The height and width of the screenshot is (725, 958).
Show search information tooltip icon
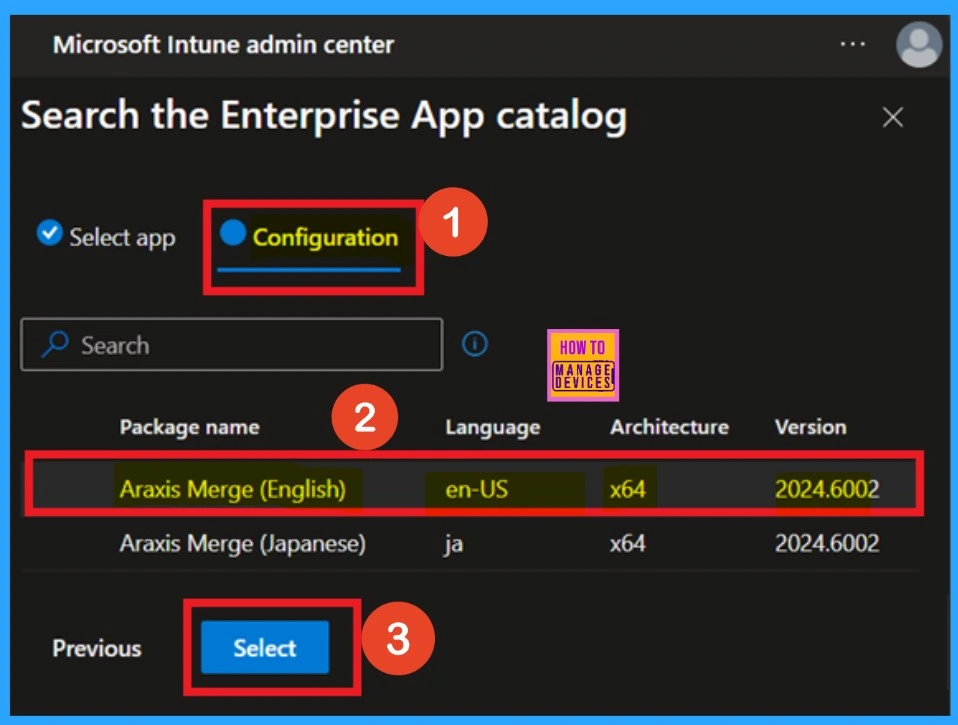coord(475,343)
